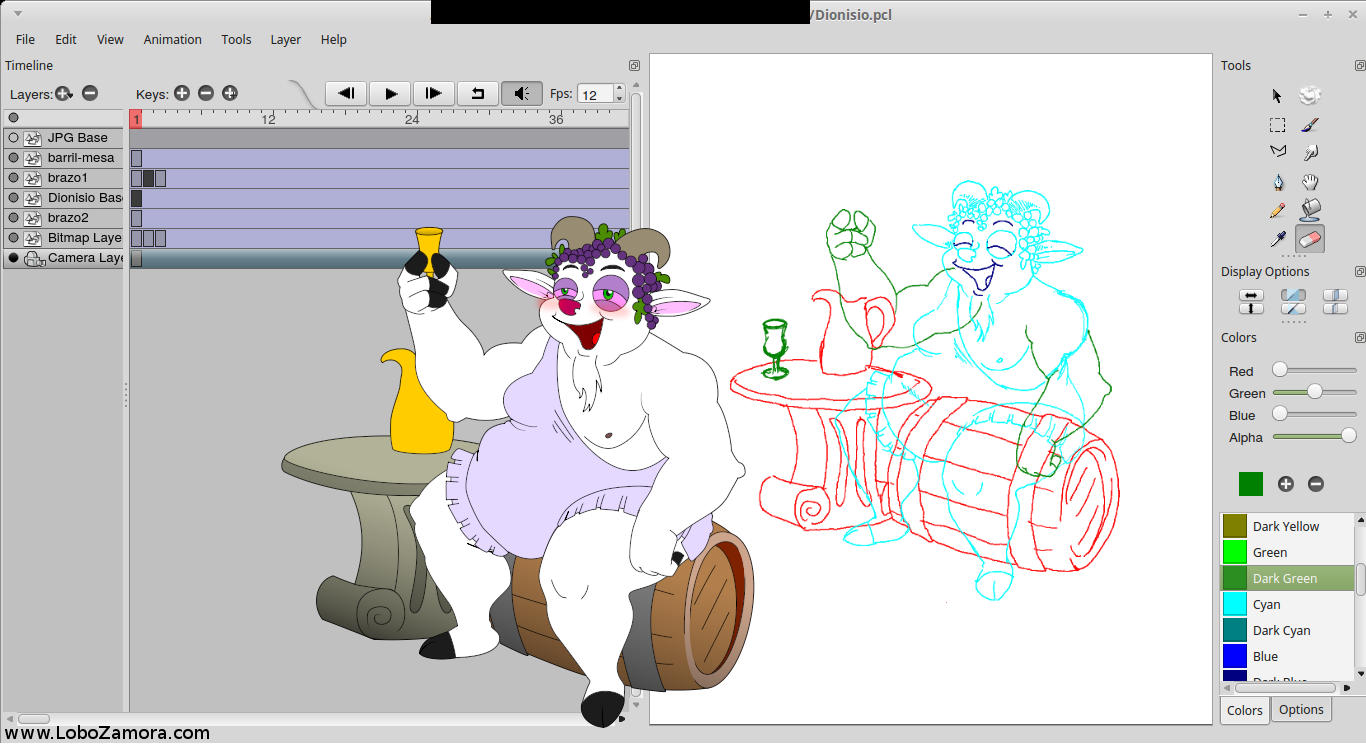This screenshot has height=744, width=1366.
Task: Open the add layer dropdown
Action: [64, 93]
